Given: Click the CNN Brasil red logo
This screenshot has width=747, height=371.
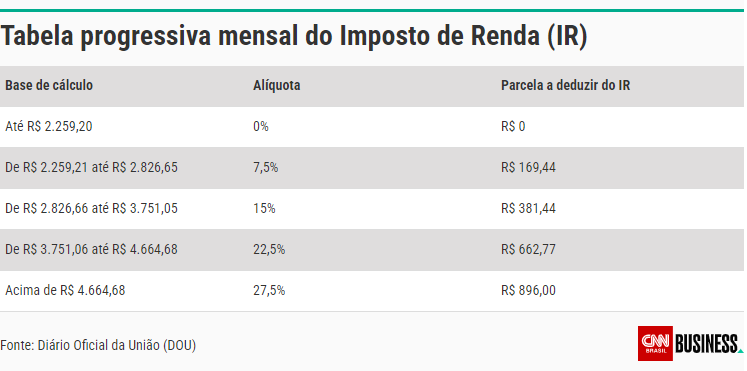Looking at the screenshot, I should pyautogui.click(x=655, y=343).
